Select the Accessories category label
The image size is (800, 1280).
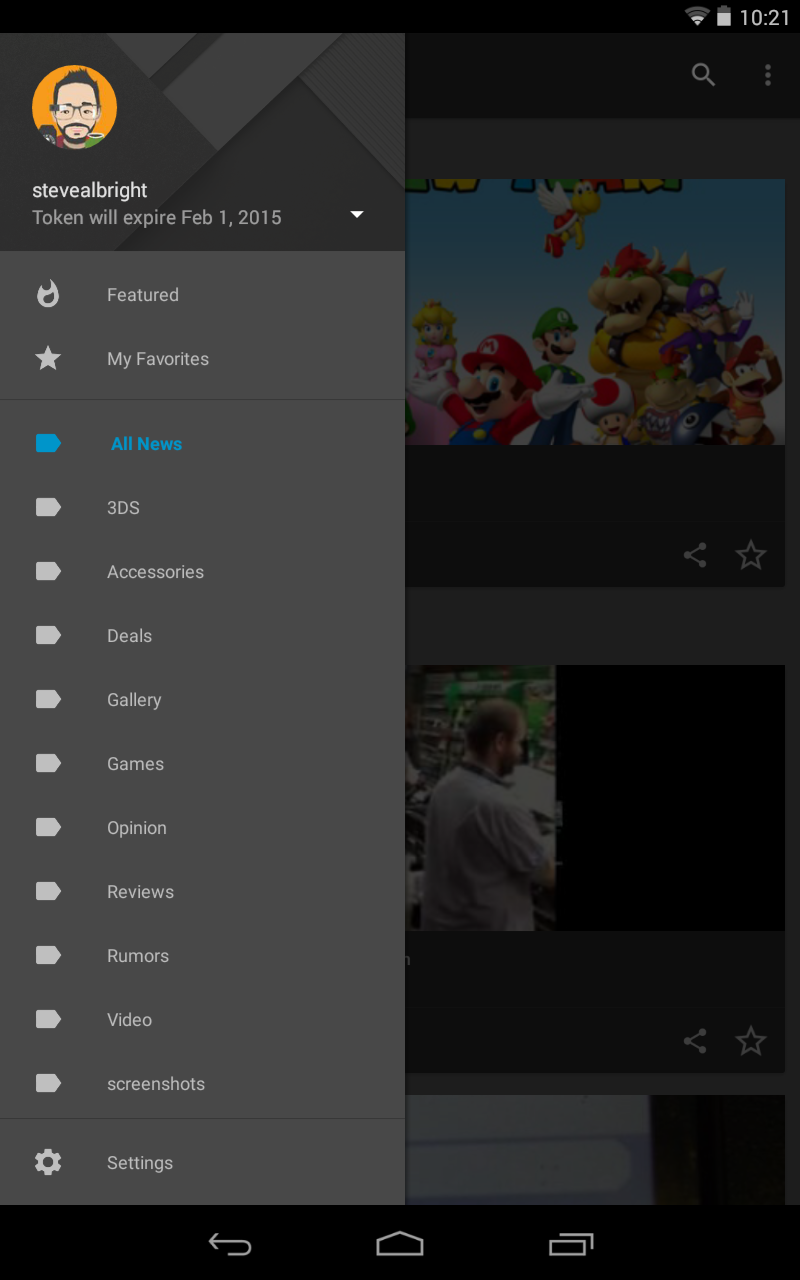pos(155,572)
